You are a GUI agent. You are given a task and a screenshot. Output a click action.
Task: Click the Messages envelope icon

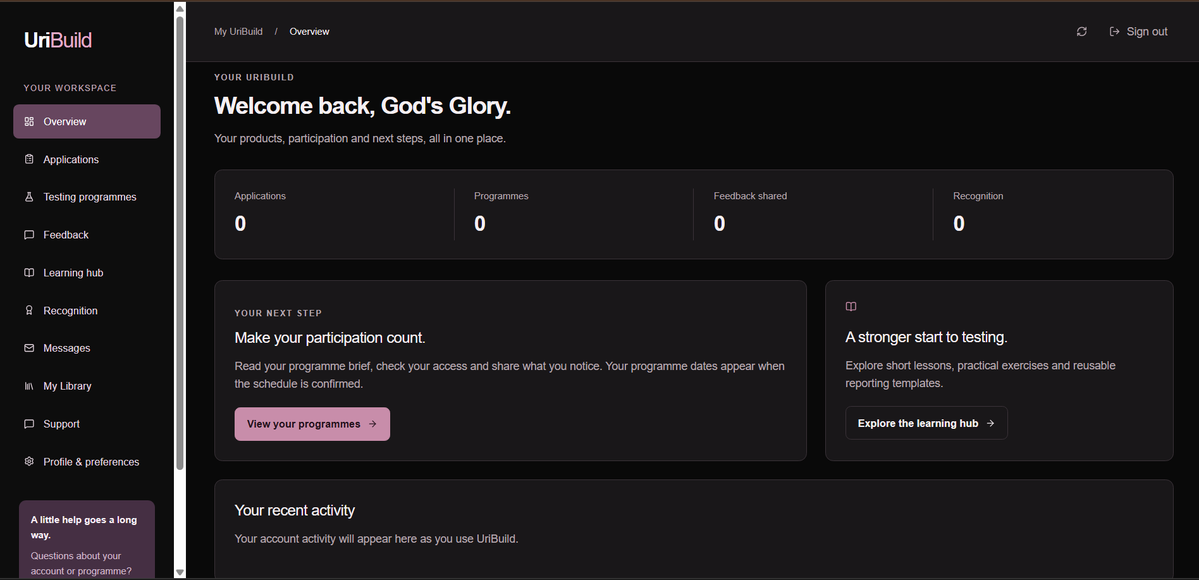[x=29, y=348]
